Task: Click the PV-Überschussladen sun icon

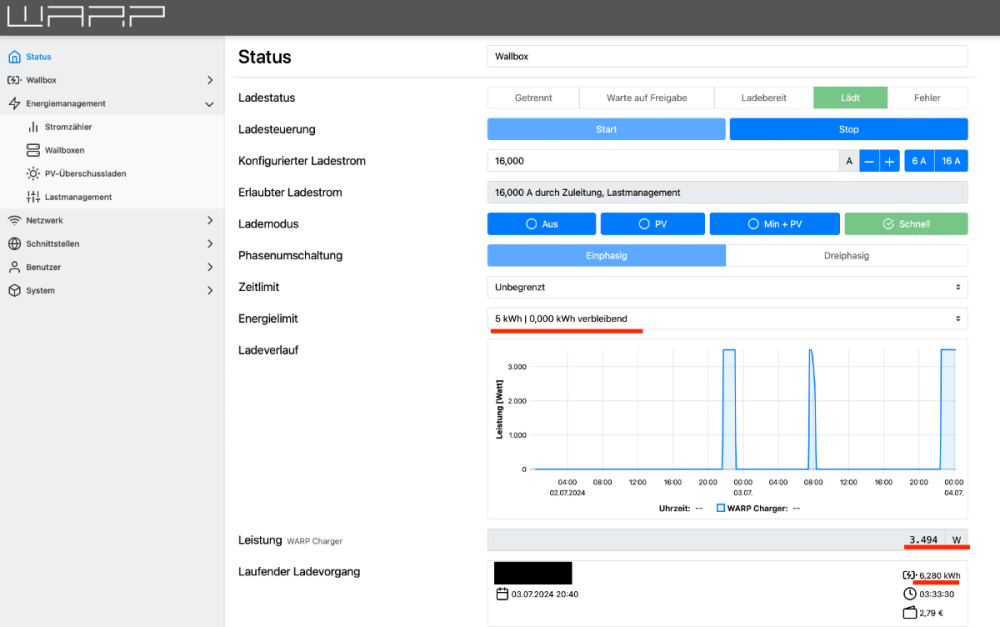Action: 34,174
